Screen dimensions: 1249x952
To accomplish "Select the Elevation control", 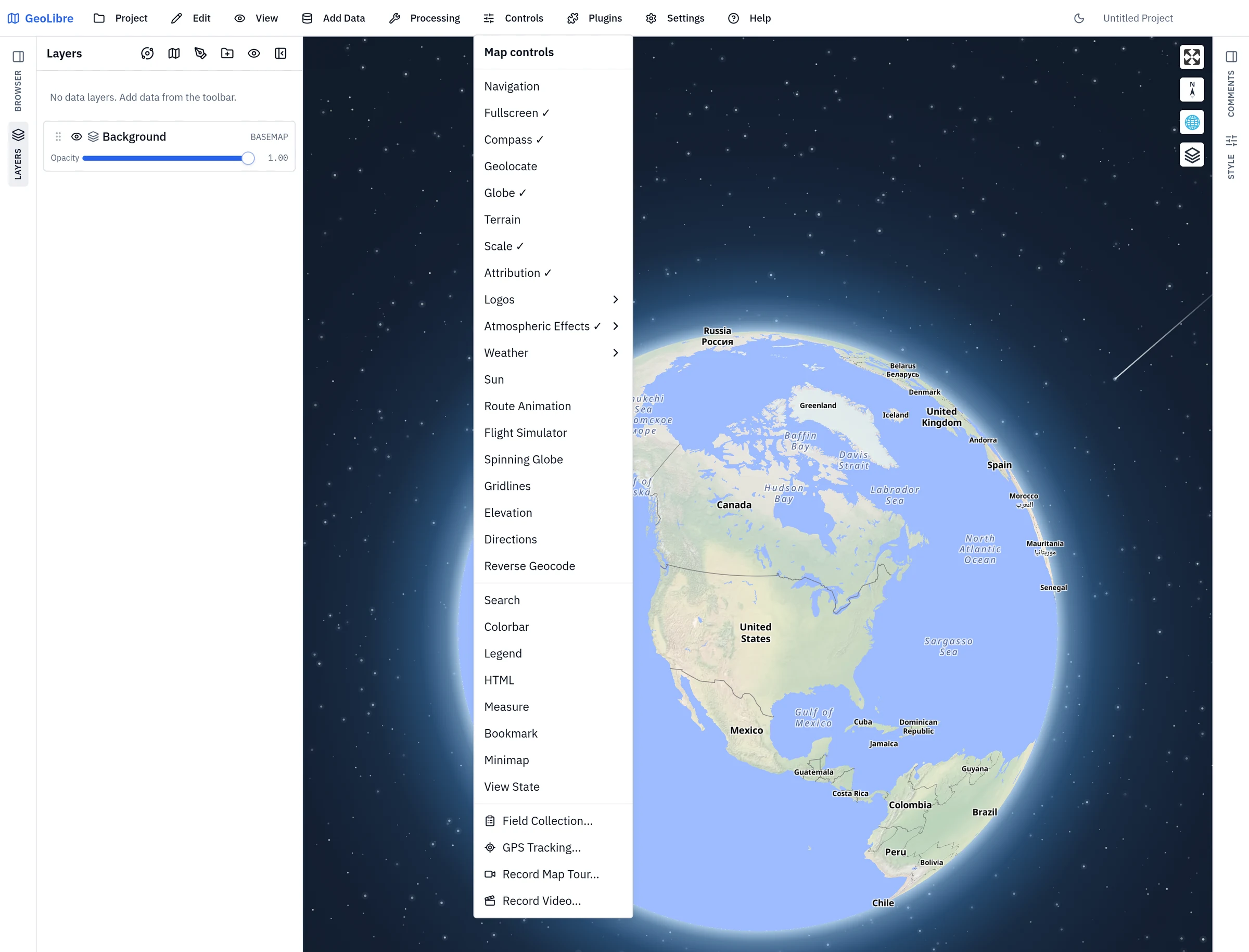I will 553,512.
